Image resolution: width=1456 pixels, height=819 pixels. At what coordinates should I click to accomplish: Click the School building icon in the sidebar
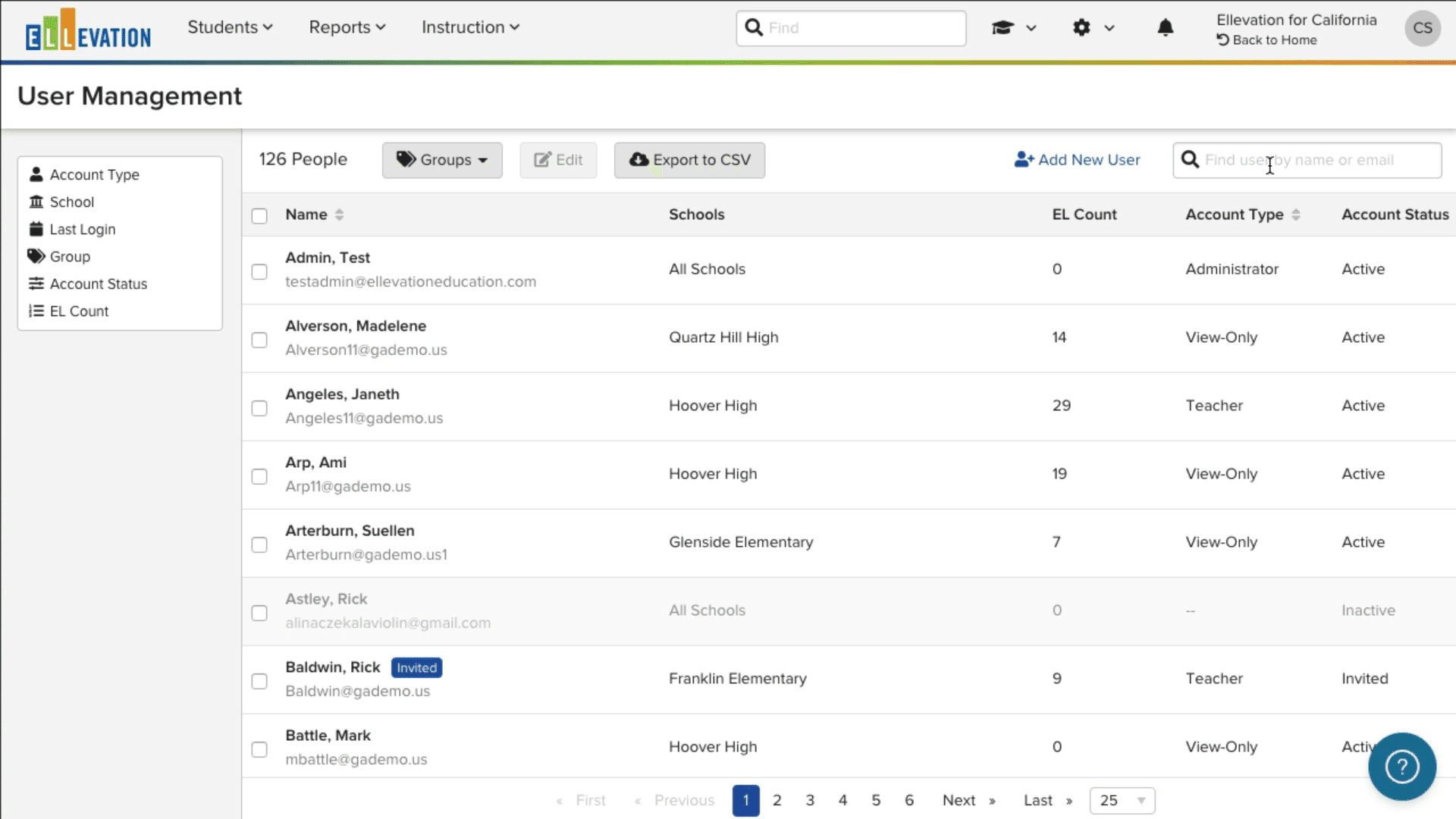coord(36,202)
